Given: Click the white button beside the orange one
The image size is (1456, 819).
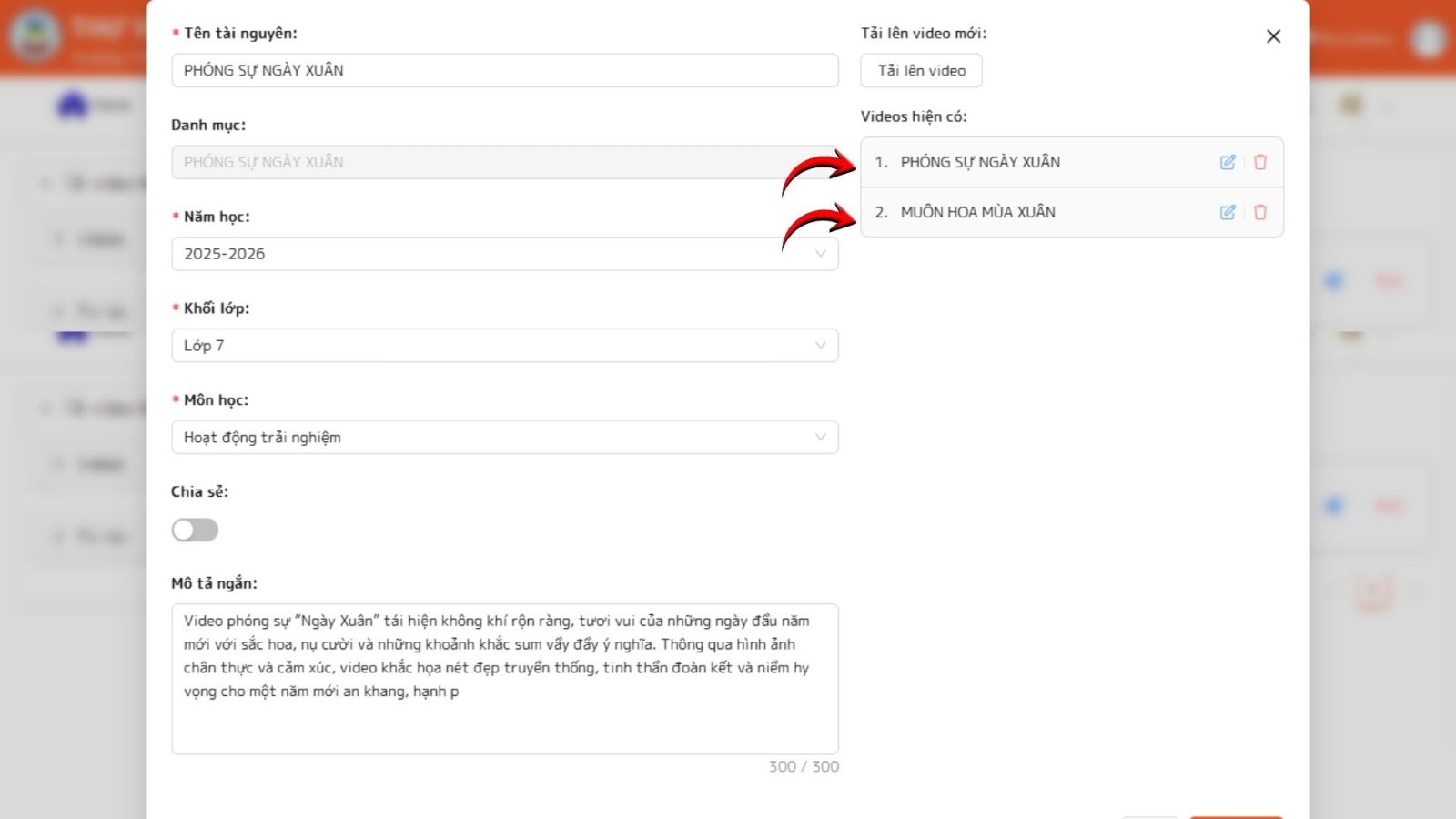Looking at the screenshot, I should click(1150, 815).
